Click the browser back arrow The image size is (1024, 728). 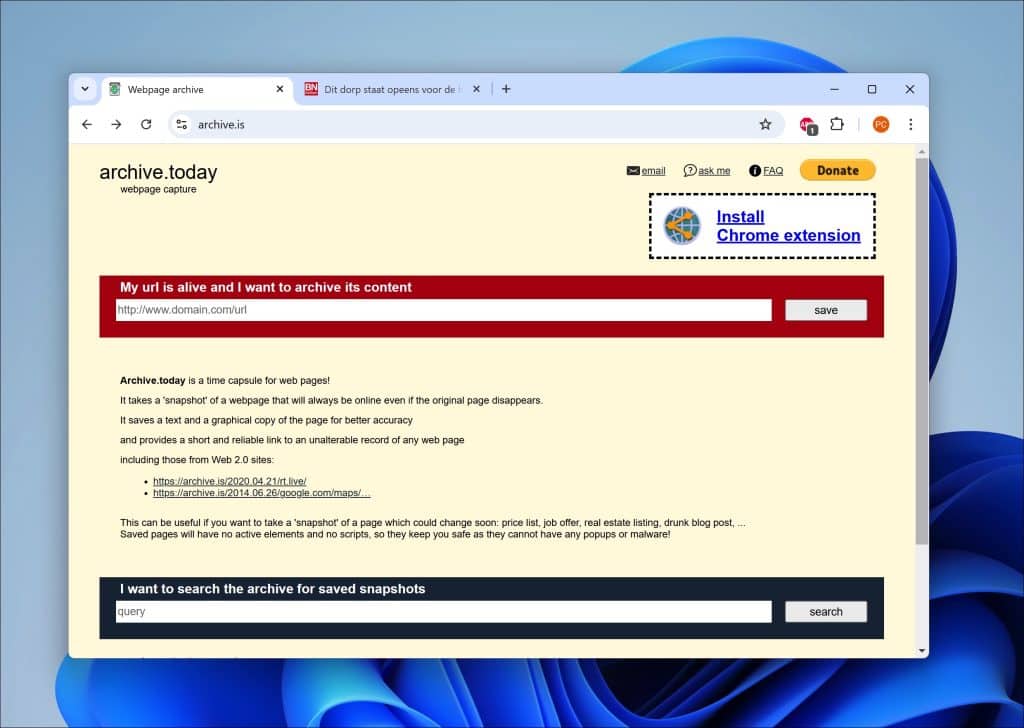(x=87, y=124)
